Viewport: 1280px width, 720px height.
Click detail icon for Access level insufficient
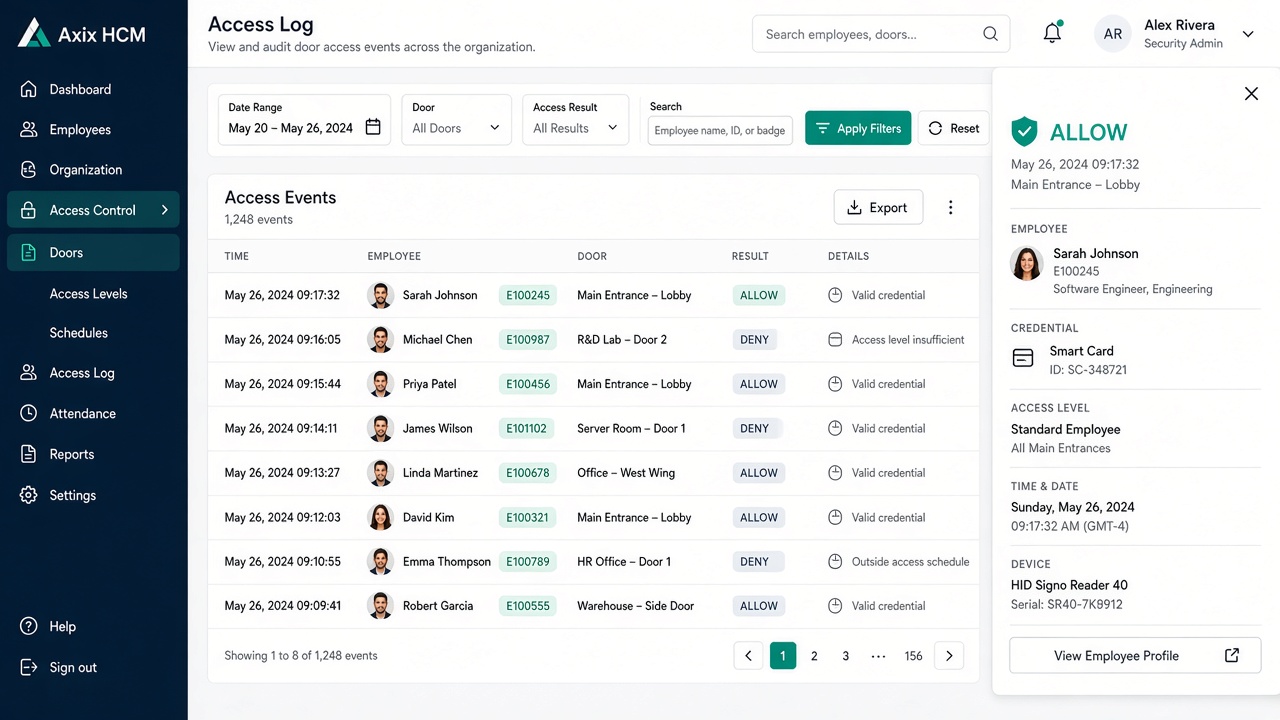tap(835, 340)
